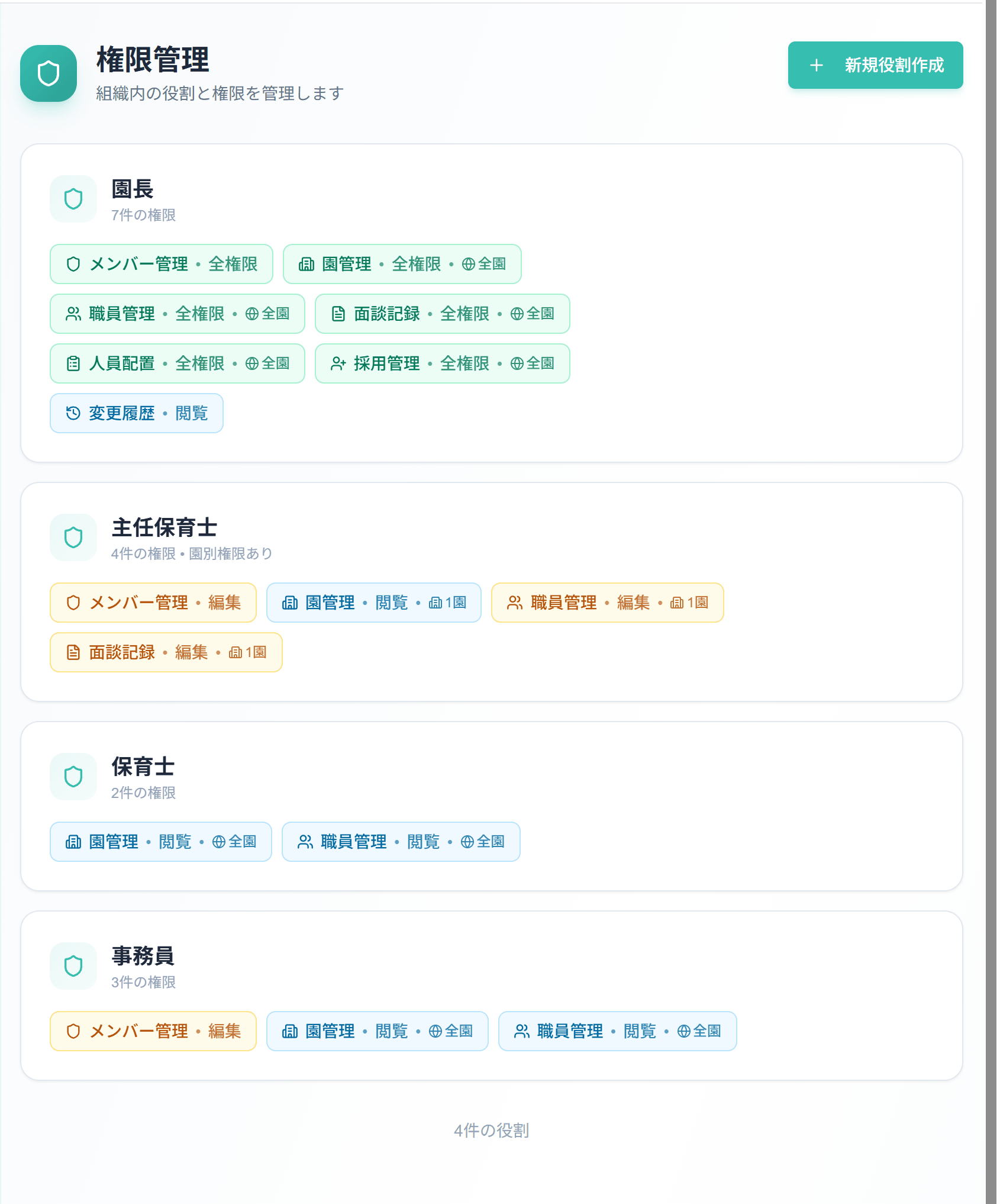Select 園長's 採用管理・全権限 badge
The height and width of the screenshot is (1204, 1000).
pyautogui.click(x=443, y=363)
